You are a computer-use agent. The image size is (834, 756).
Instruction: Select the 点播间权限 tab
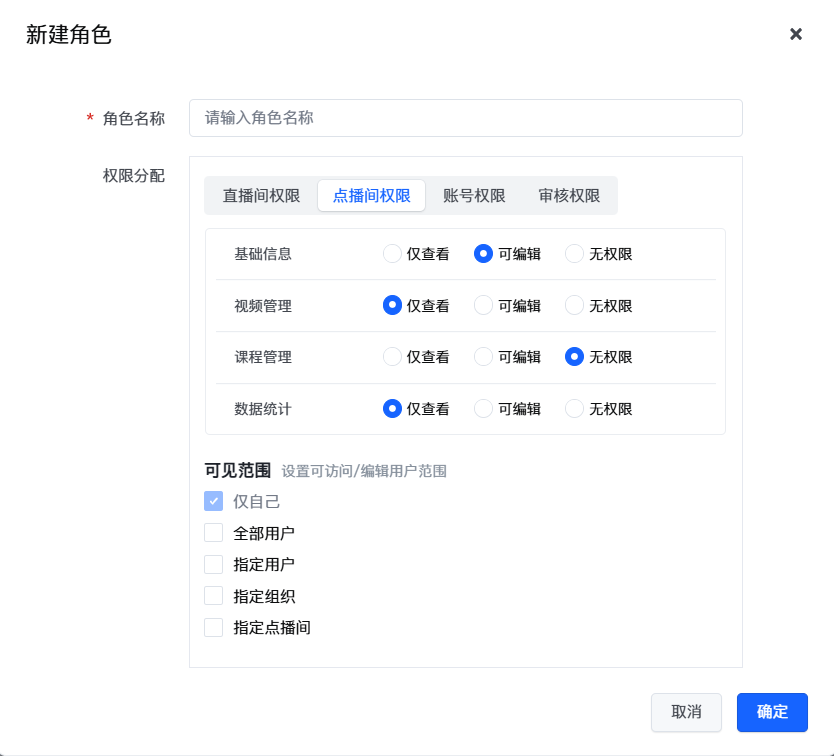pyautogui.click(x=371, y=196)
